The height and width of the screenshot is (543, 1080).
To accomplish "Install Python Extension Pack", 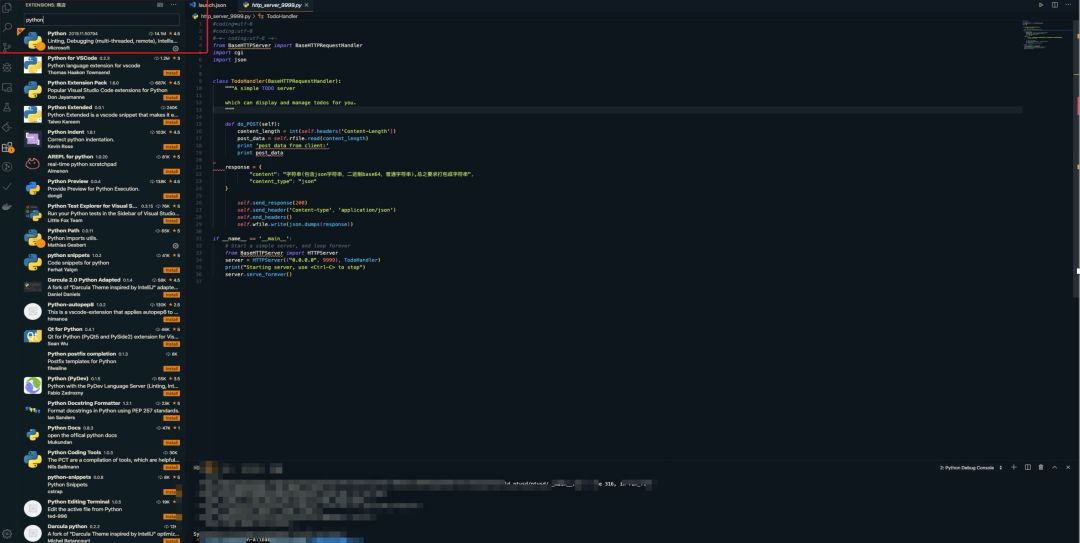I will [172, 98].
